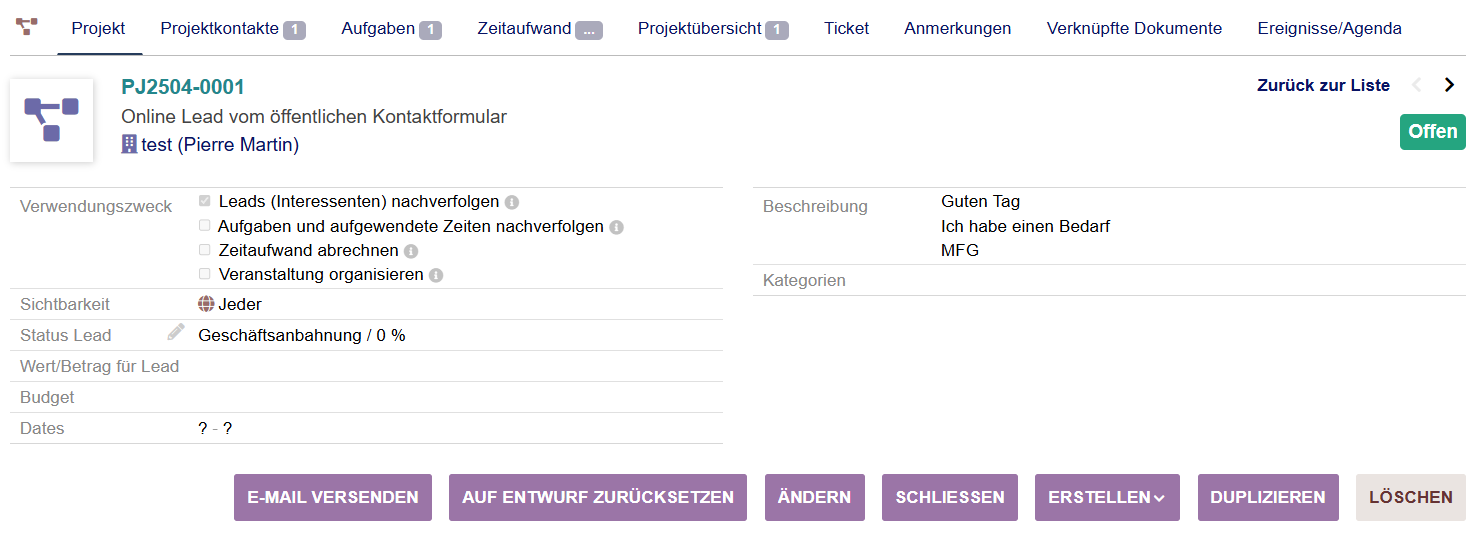Enable Aufgaben und aufgewendete Zeiten nachverfolgen checkbox
Image resolution: width=1482 pixels, height=543 pixels.
coord(205,226)
